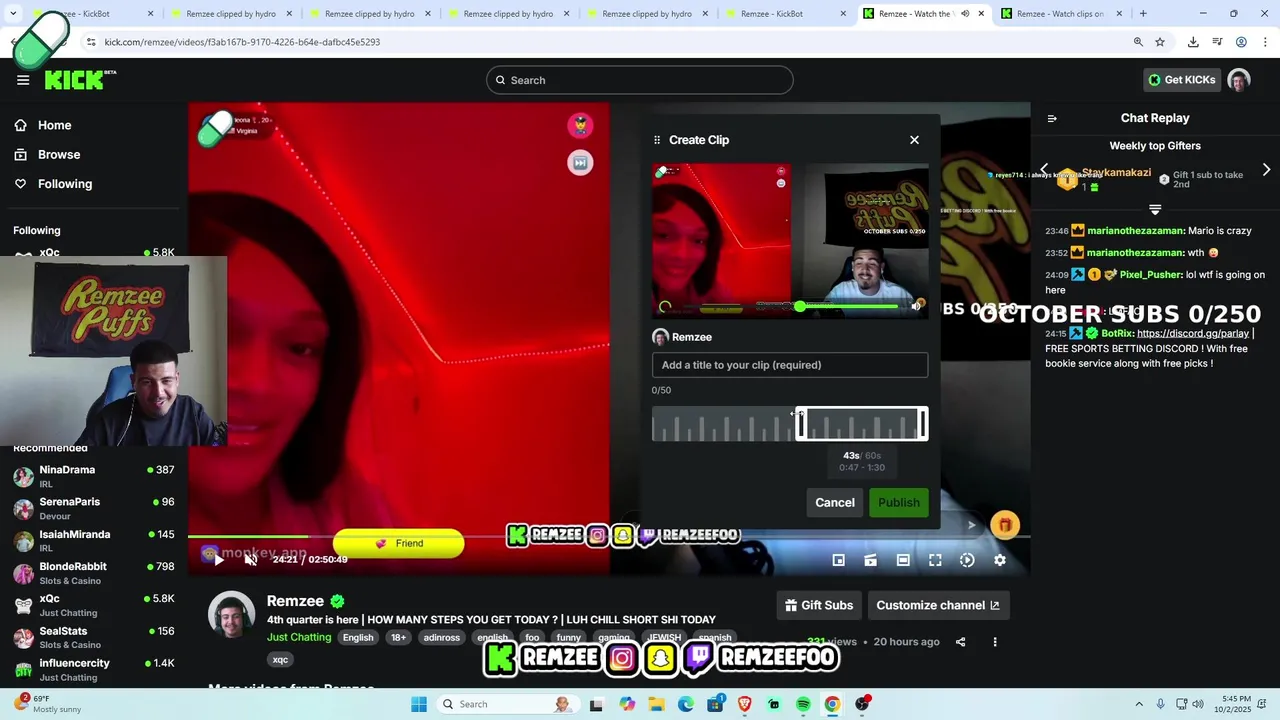Open the Windows Start menu
This screenshot has width=1280, height=720.
419,704
